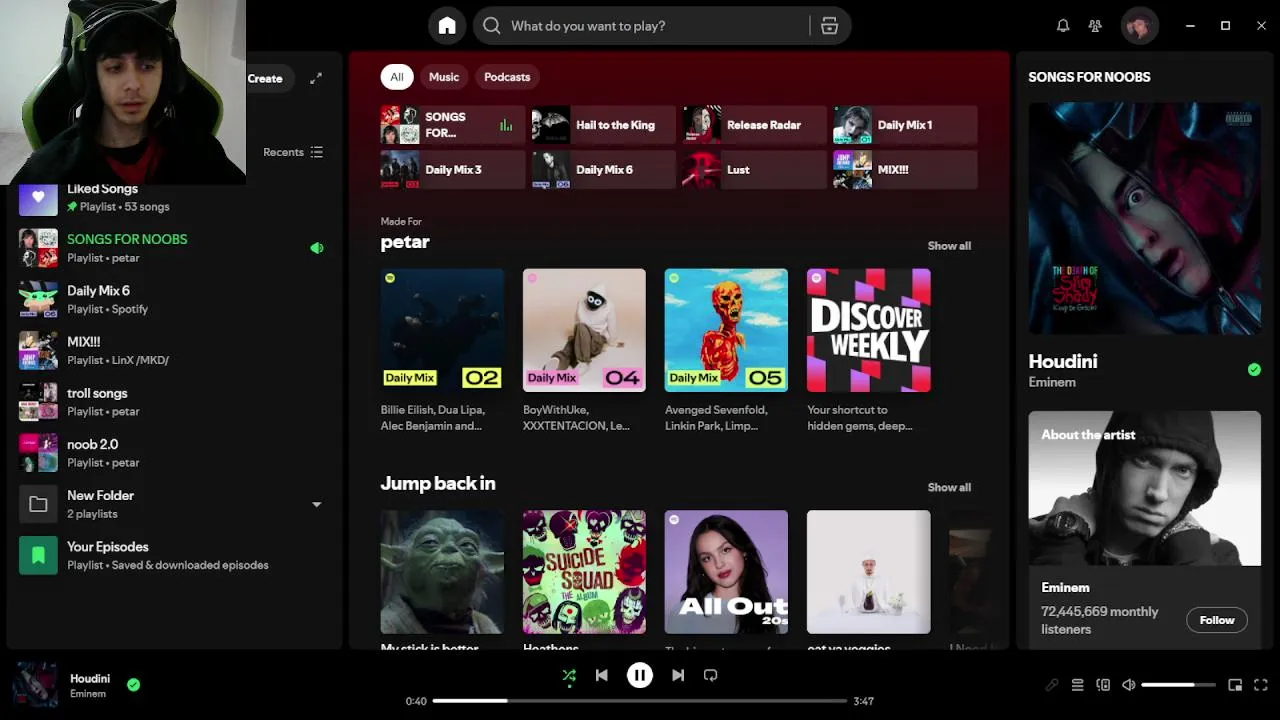Click speaker icon on SONGS FOR NOOBS row
1280x720 pixels.
[x=317, y=248]
